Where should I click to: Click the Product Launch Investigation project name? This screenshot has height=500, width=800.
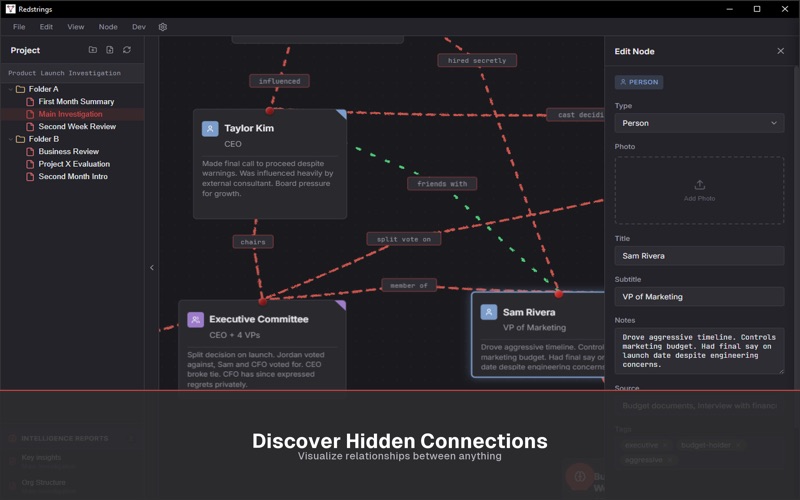(x=65, y=73)
